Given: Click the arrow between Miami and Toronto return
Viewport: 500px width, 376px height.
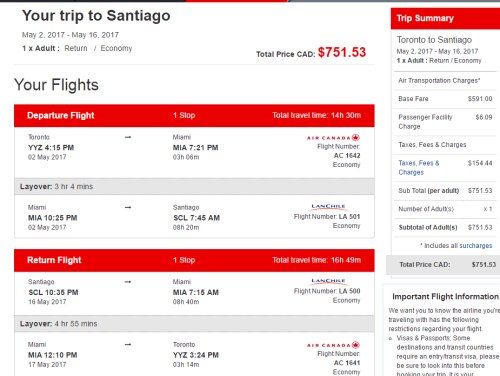Looking at the screenshot, I should point(128,344).
